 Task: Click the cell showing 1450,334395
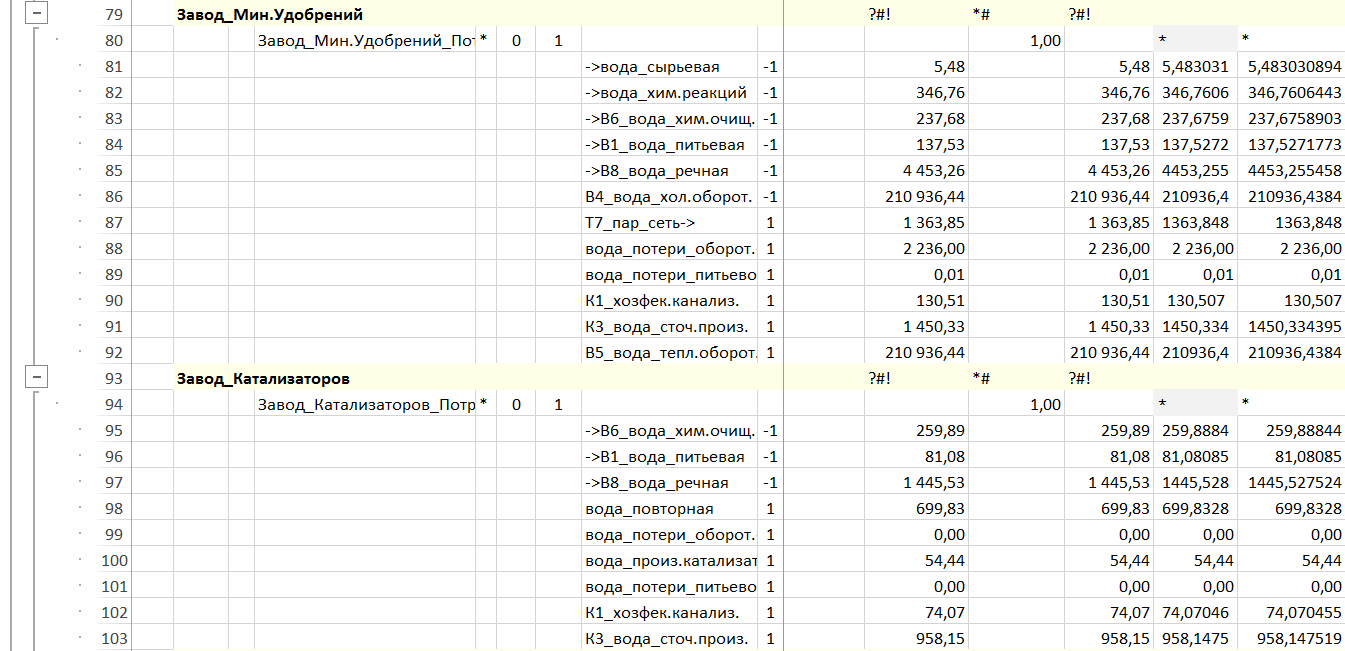click(1291, 327)
